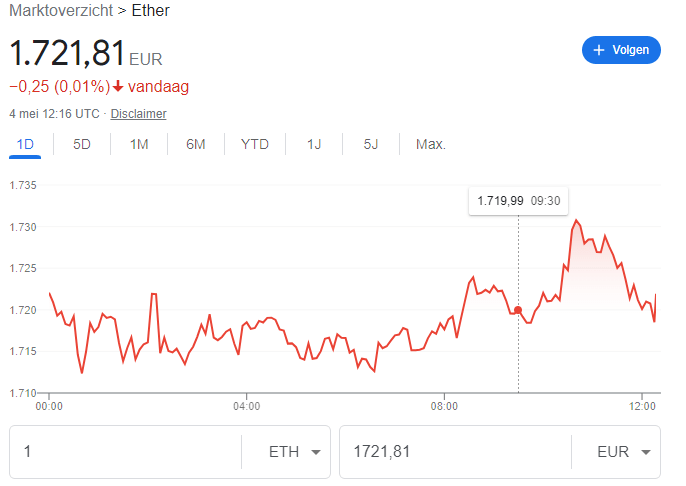
Task: Switch to the 1M time range tab
Action: (x=139, y=144)
